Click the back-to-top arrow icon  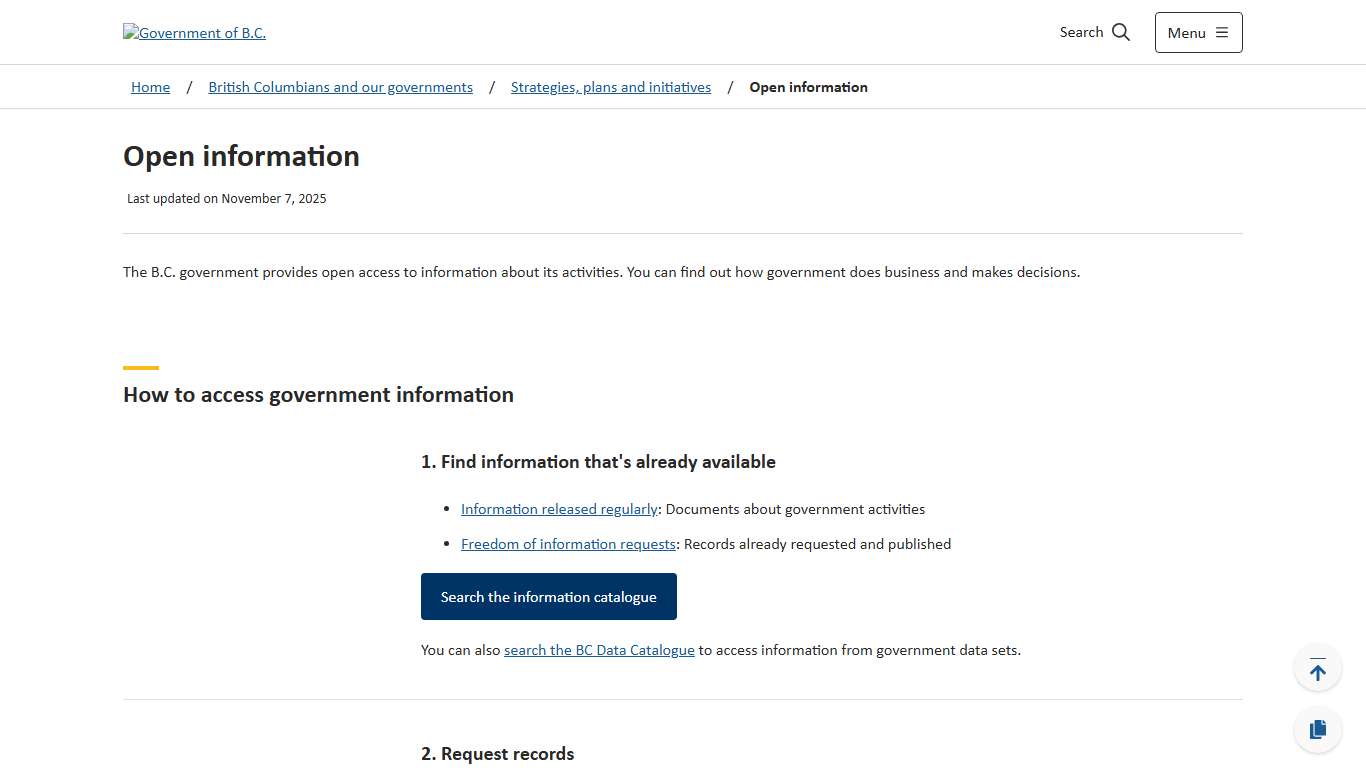coord(1317,667)
